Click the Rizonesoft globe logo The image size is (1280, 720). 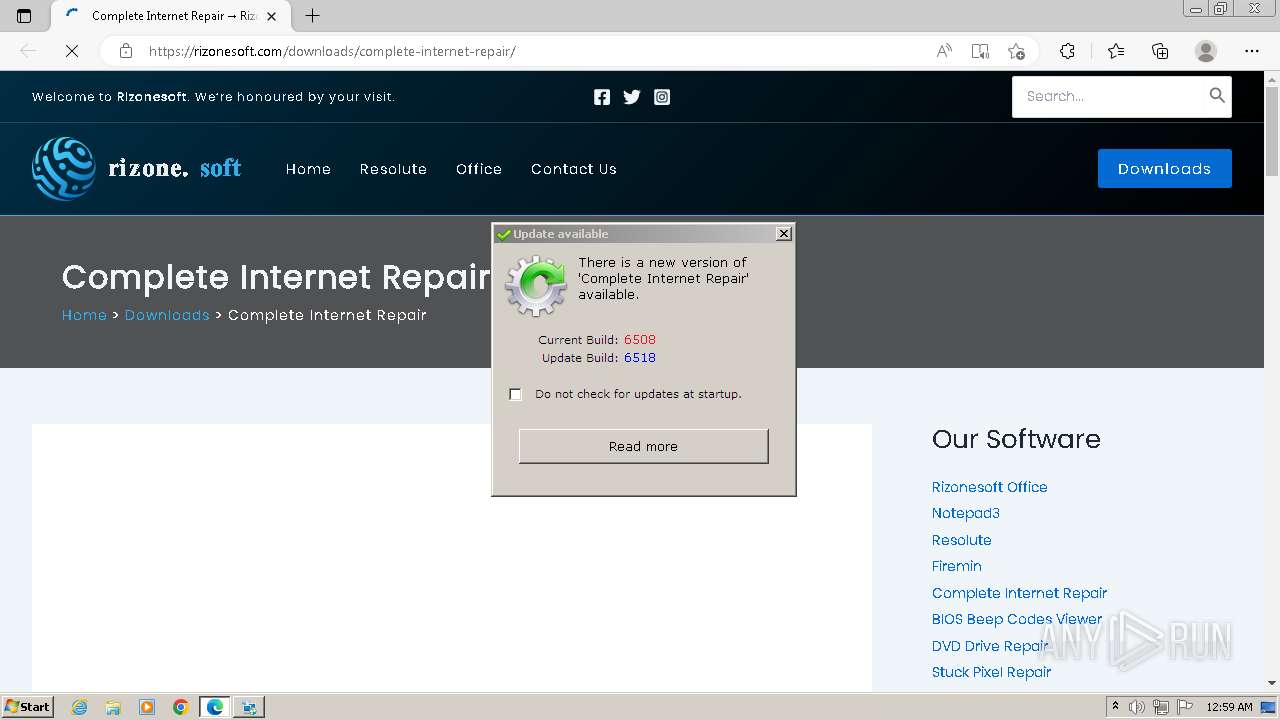(64, 168)
